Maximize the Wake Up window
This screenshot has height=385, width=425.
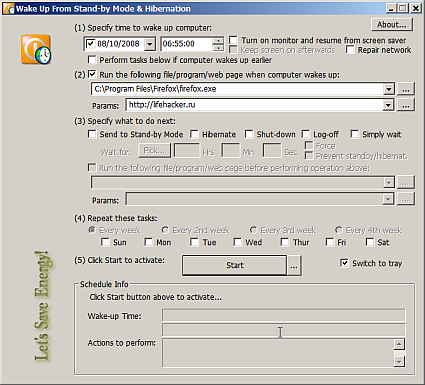[x=403, y=8]
